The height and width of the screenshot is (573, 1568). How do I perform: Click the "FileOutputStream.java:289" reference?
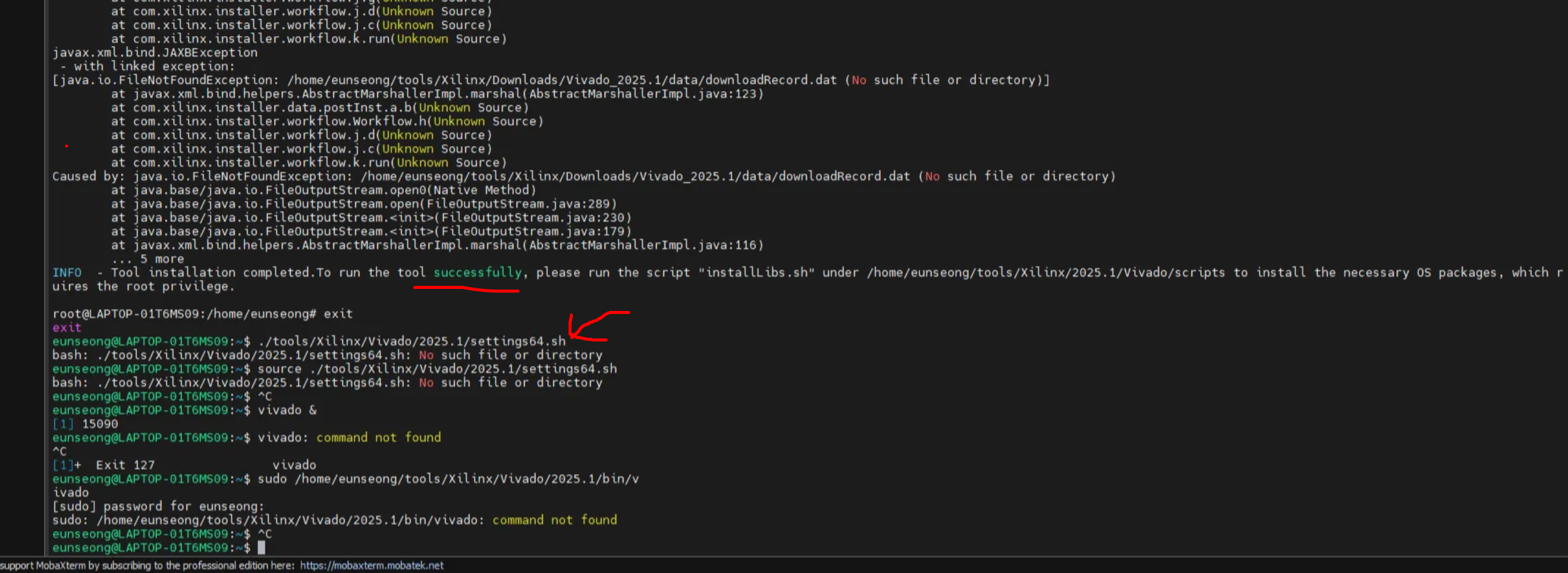(521, 204)
